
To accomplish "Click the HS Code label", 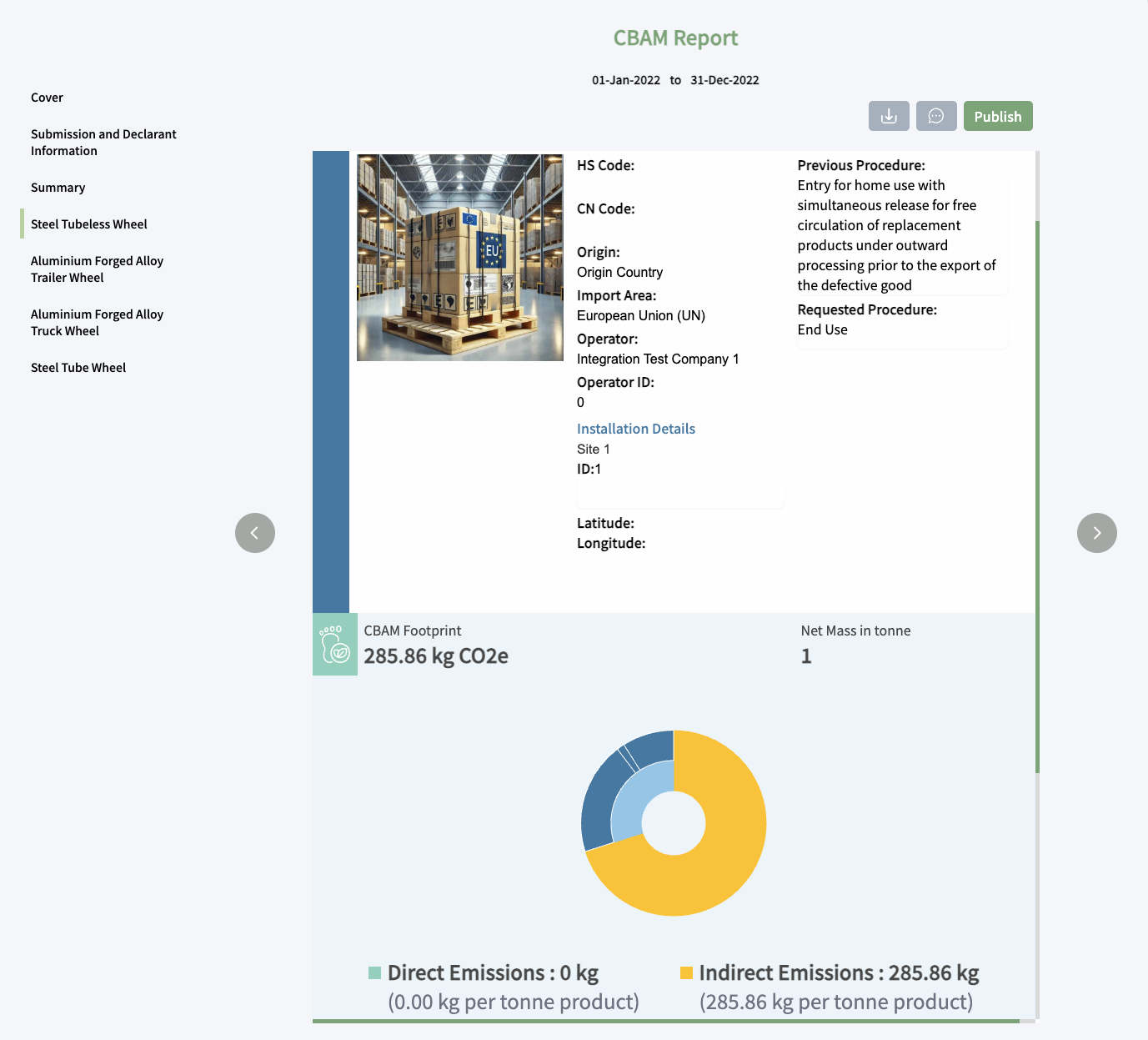I will coord(606,165).
